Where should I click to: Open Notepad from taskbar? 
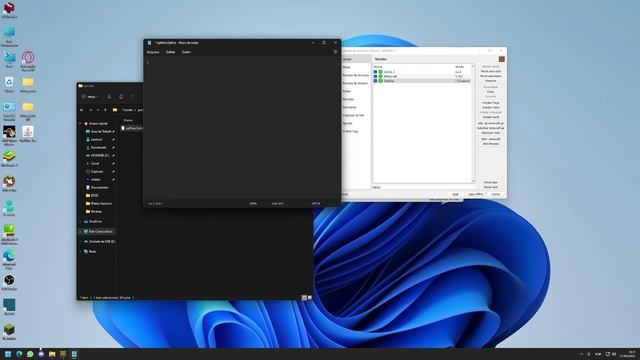click(74, 354)
